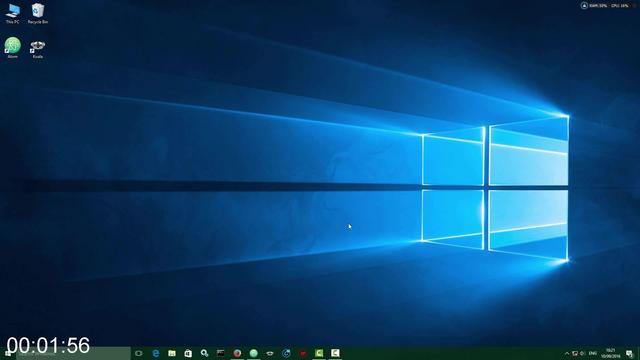Open the network status tray icon

(x=575, y=353)
